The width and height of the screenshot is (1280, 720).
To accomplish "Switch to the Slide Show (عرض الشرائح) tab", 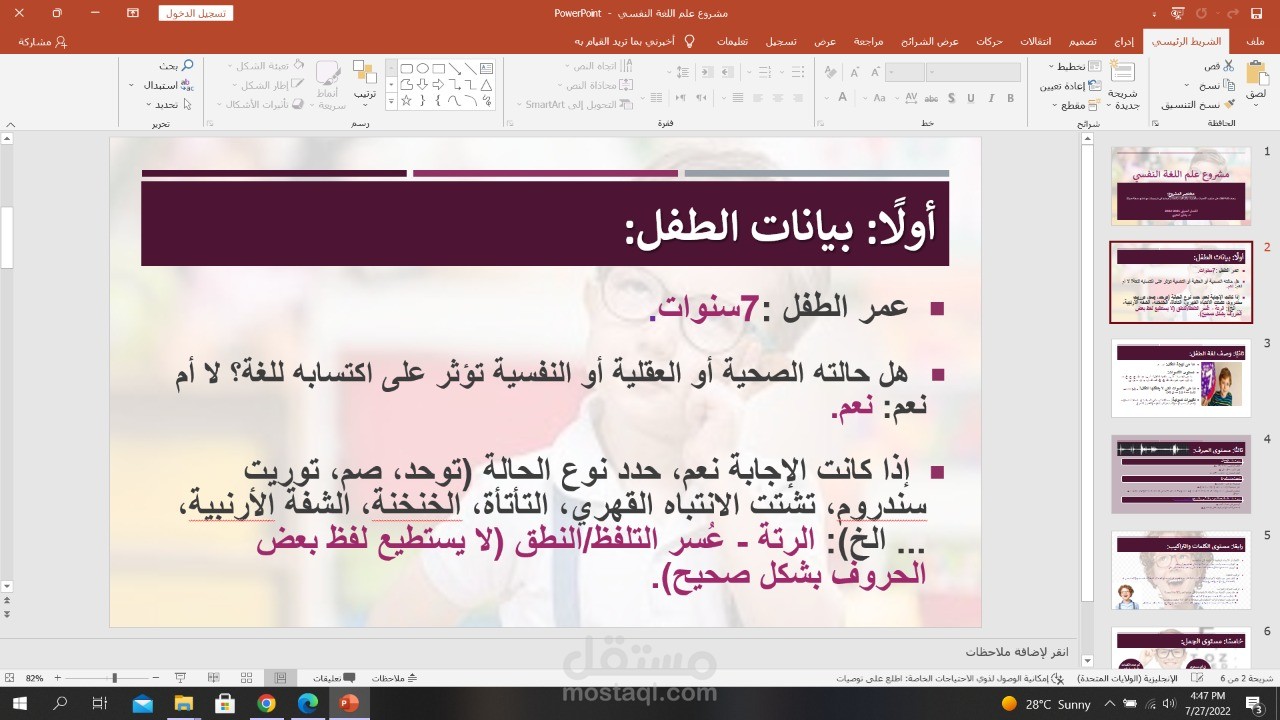I will 930,42.
